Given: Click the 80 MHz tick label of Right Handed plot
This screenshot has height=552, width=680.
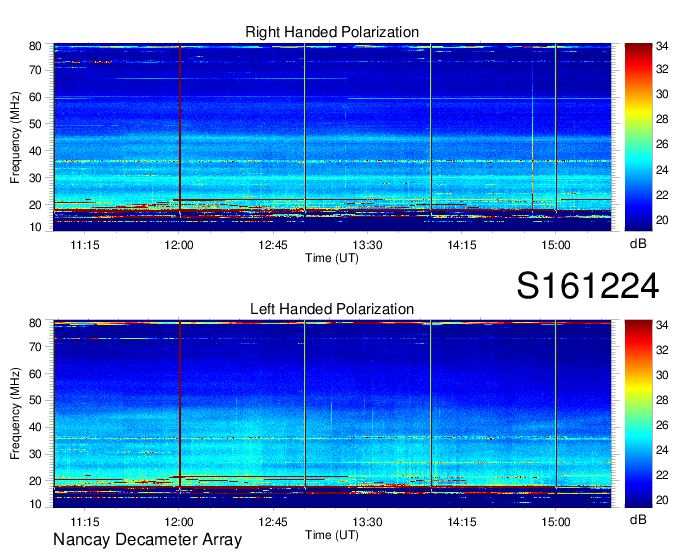Looking at the screenshot, I should [x=35, y=46].
